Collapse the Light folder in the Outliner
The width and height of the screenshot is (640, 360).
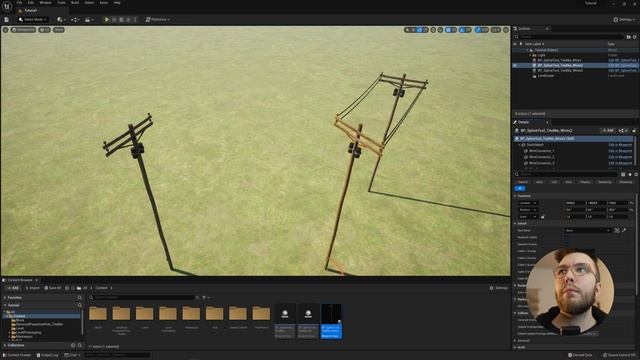tap(530, 55)
